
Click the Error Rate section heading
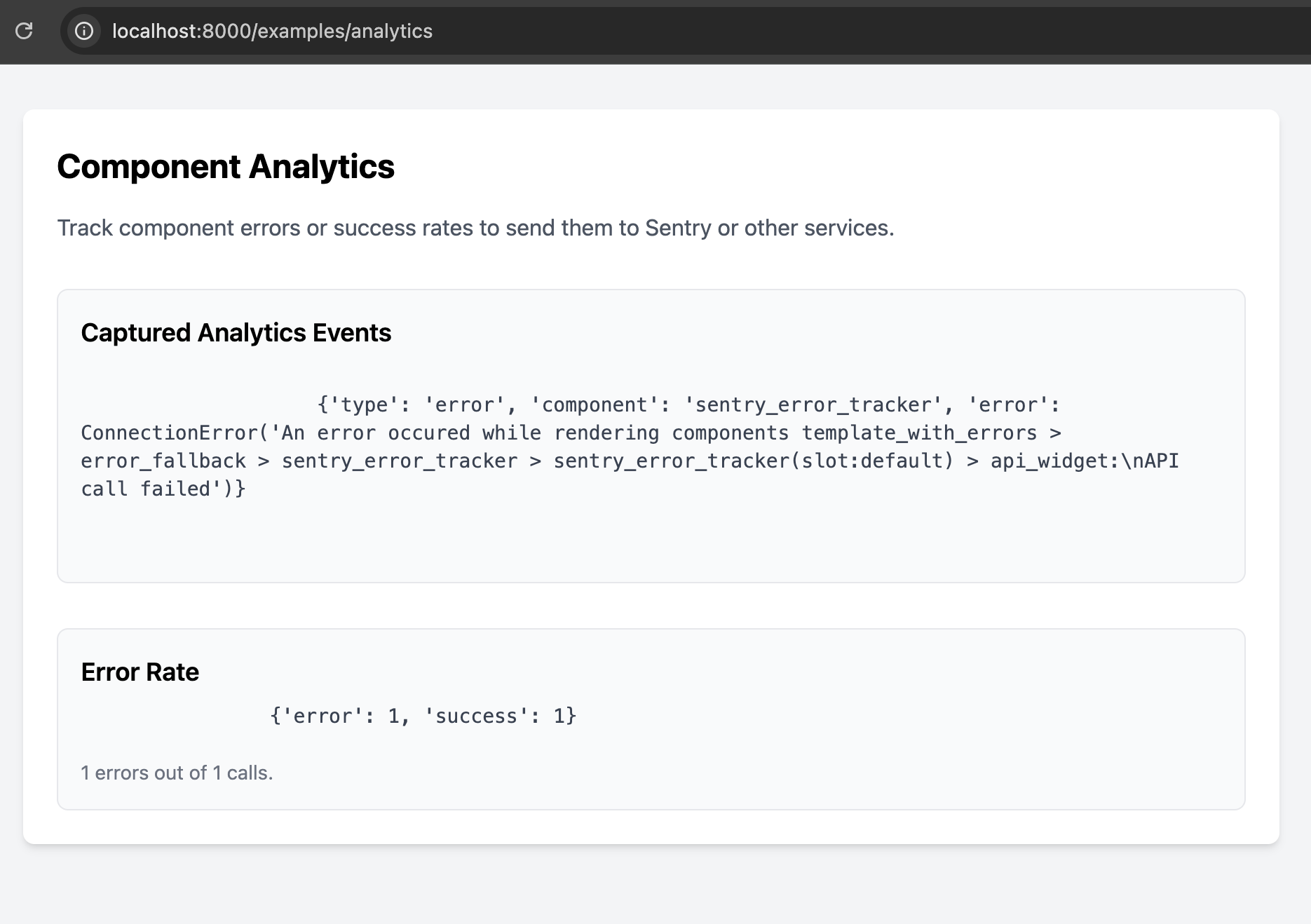[x=140, y=672]
